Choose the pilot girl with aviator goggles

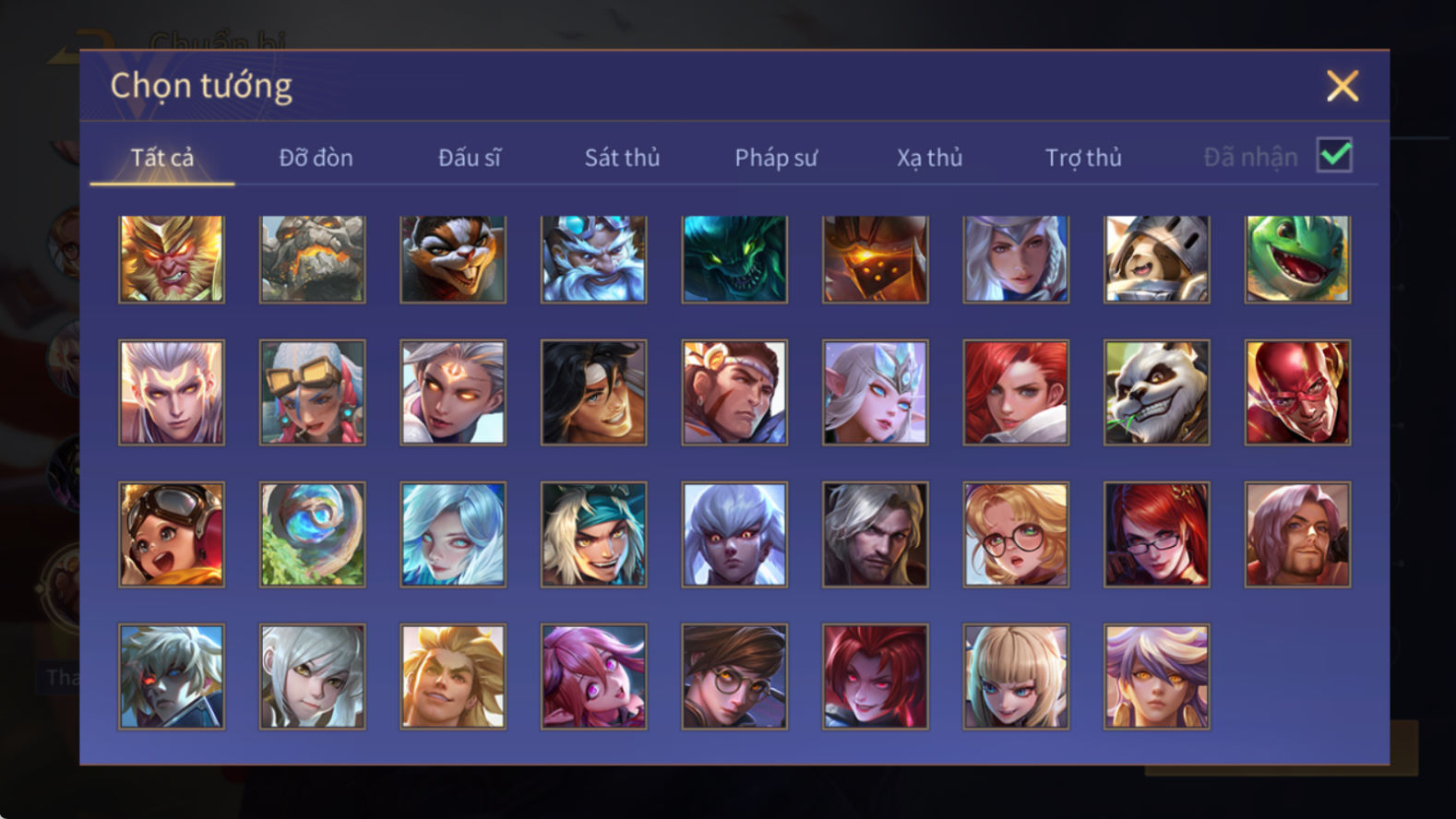pyautogui.click(x=172, y=535)
